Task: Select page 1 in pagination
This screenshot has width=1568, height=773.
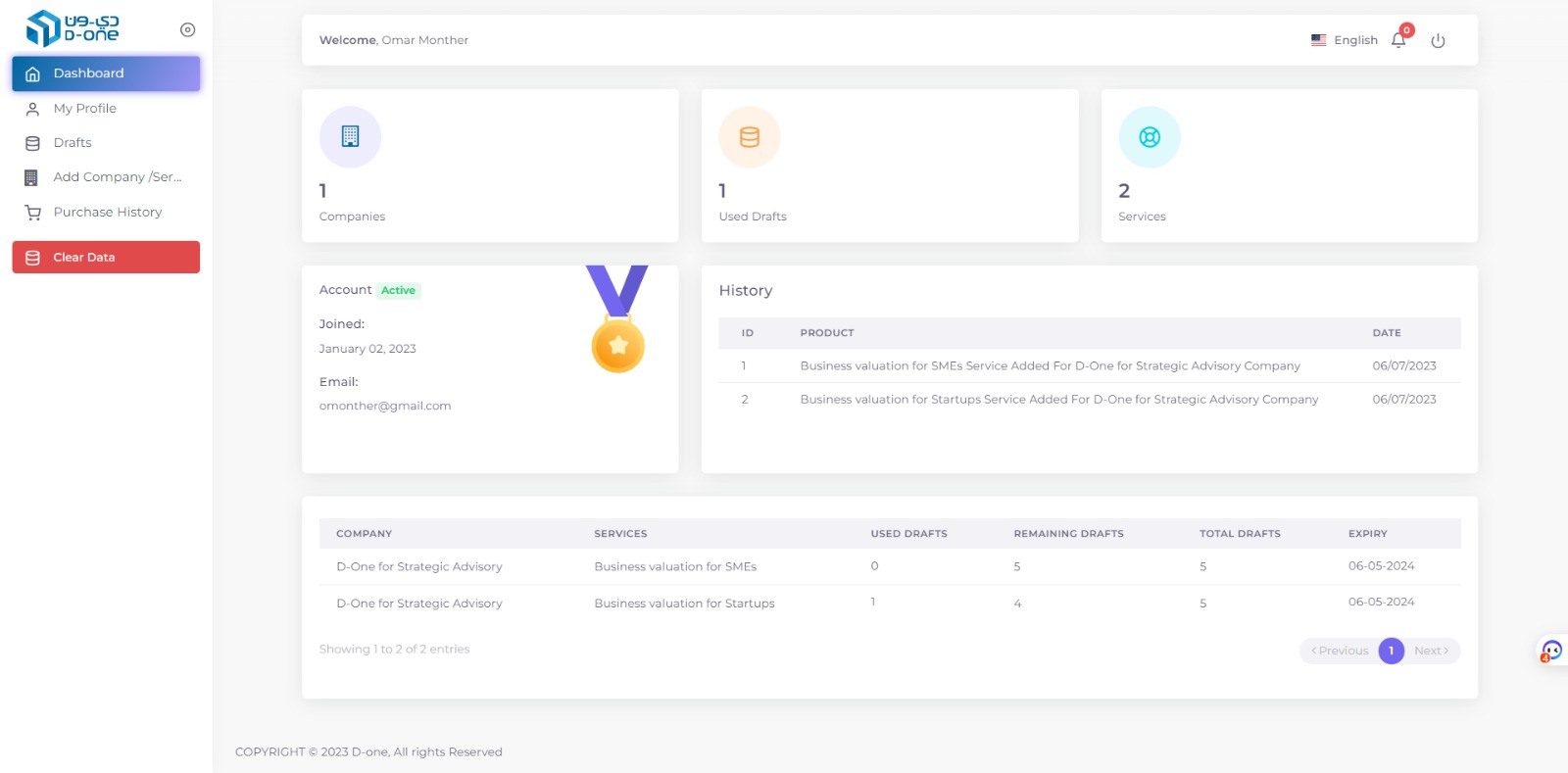Action: (1391, 651)
